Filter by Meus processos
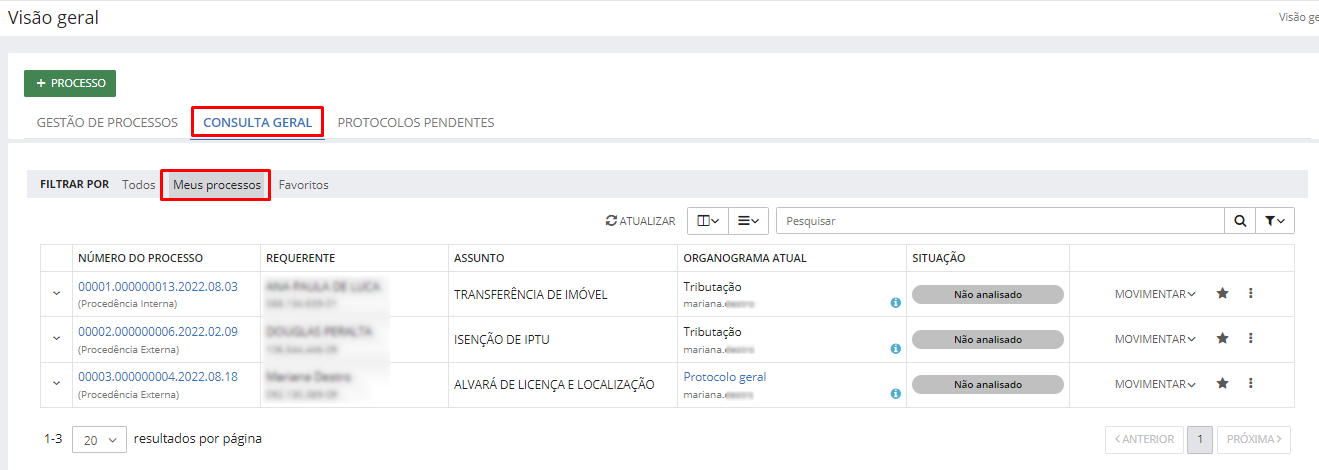 coord(217,185)
